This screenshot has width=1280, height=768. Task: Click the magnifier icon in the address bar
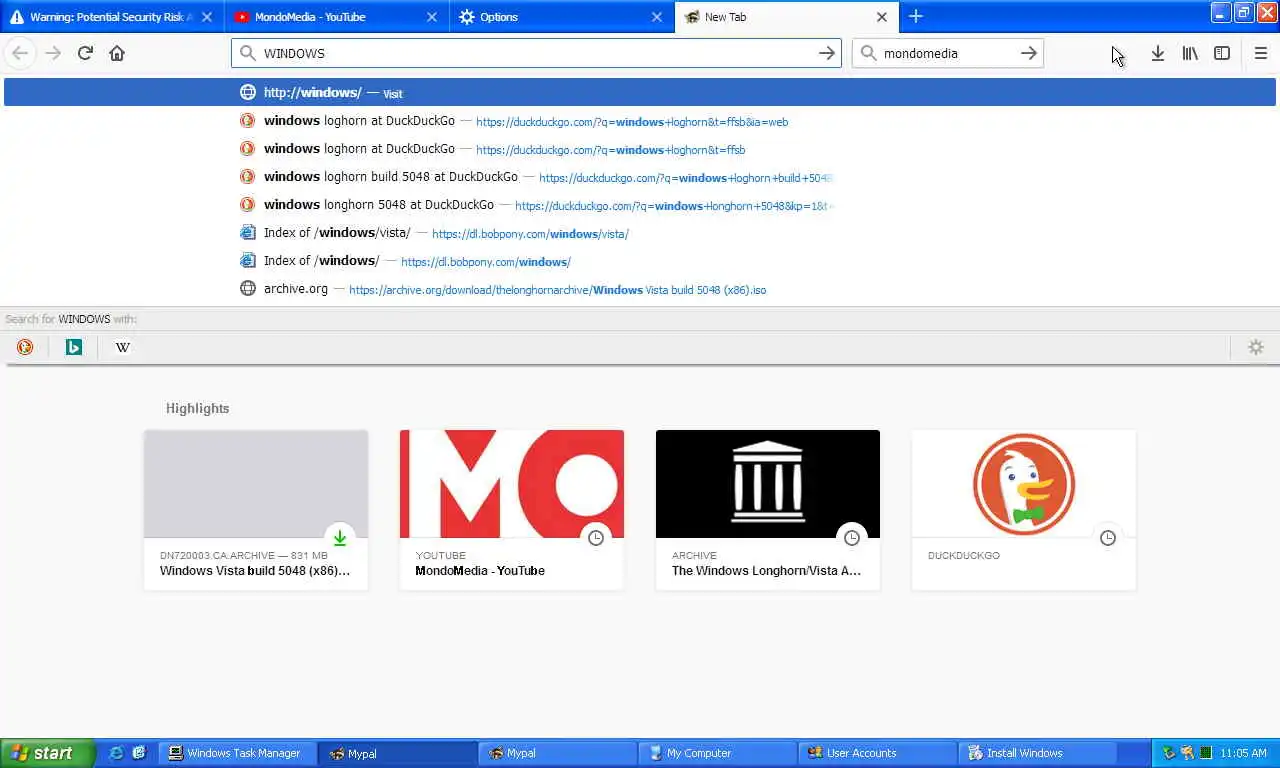pyautogui.click(x=247, y=53)
